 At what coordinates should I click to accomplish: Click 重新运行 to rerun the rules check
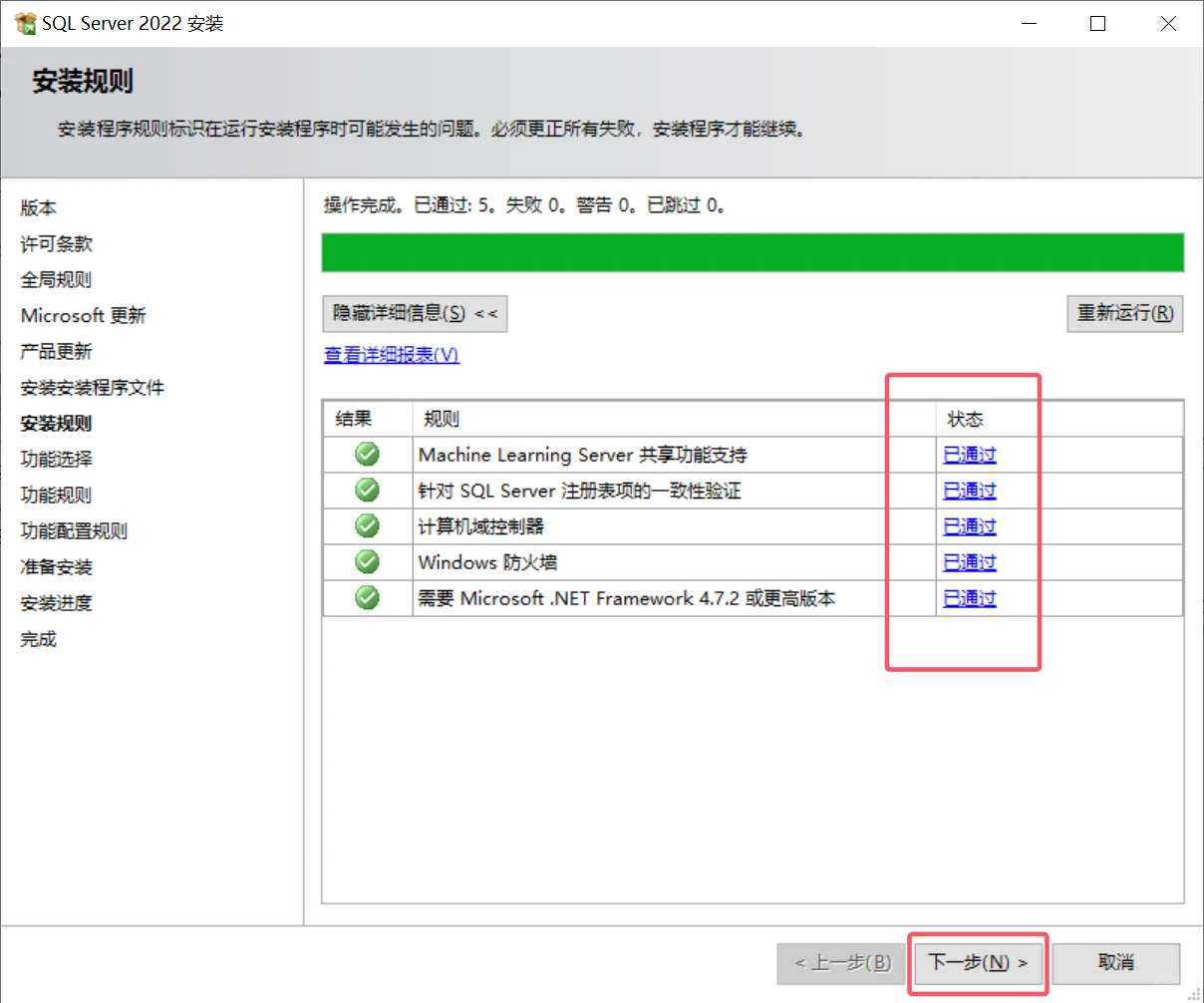[1124, 313]
